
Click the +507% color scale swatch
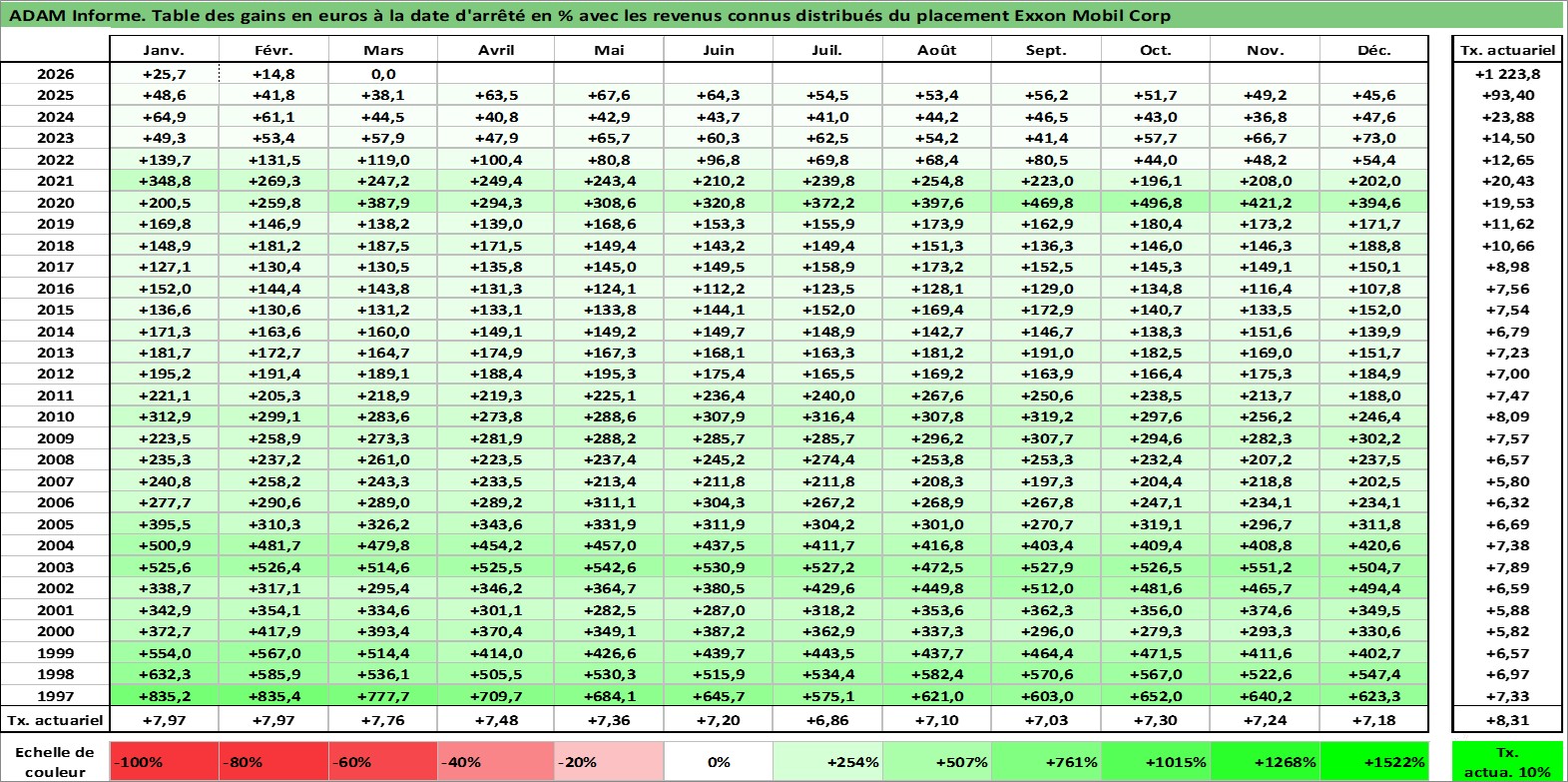(x=937, y=762)
